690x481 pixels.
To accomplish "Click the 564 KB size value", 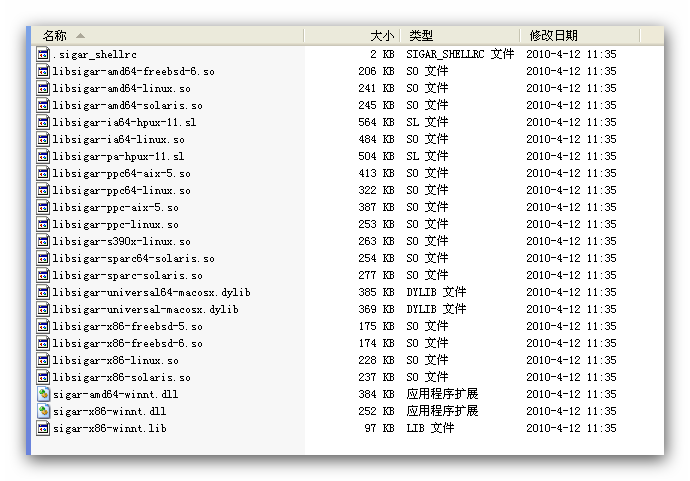I will coord(376,122).
